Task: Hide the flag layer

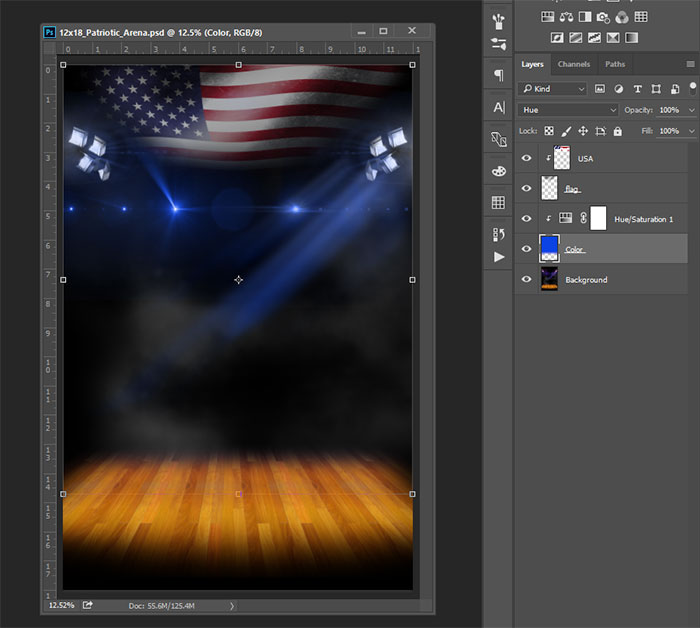Action: click(x=526, y=188)
